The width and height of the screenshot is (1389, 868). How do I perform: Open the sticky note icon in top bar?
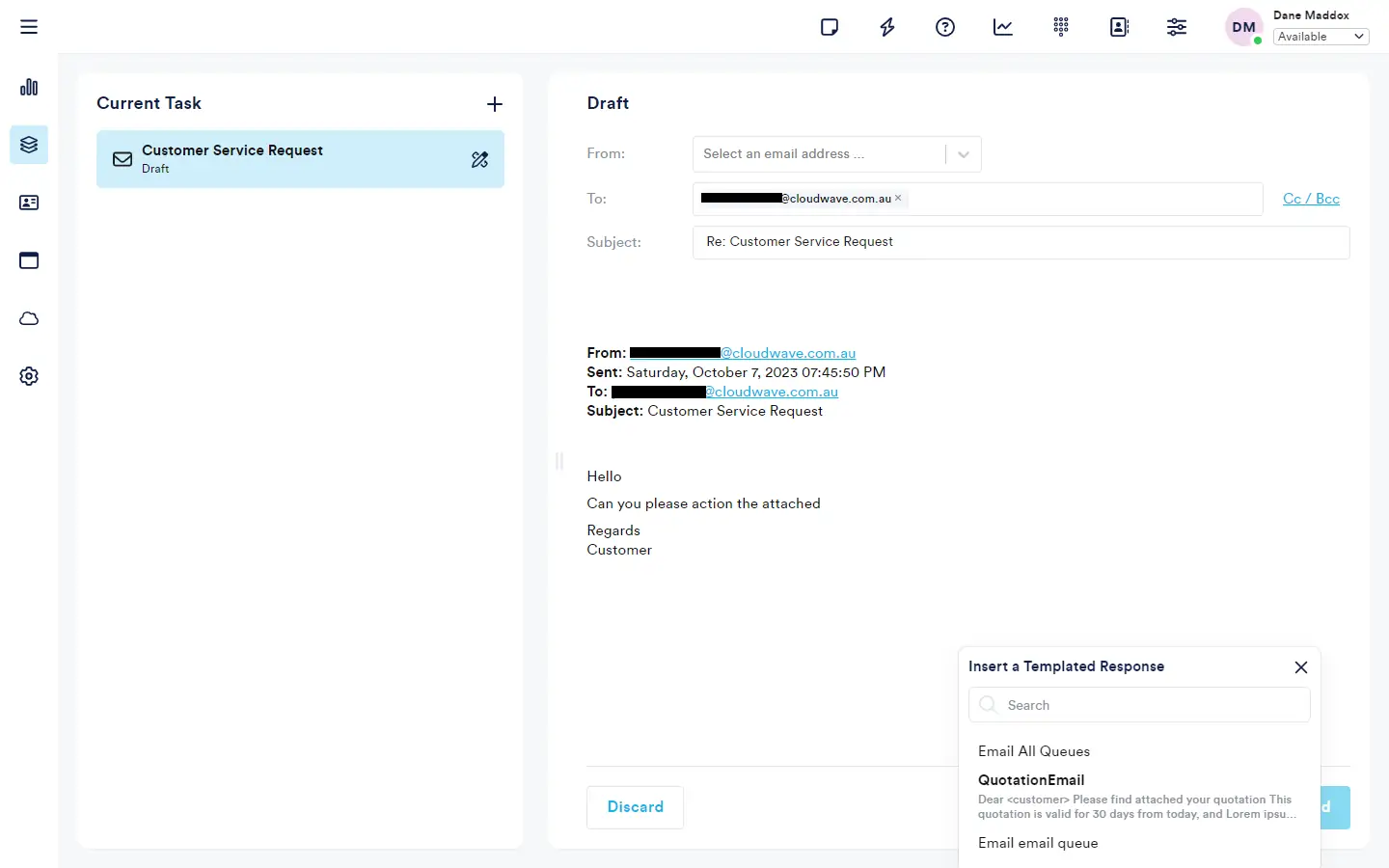point(830,27)
